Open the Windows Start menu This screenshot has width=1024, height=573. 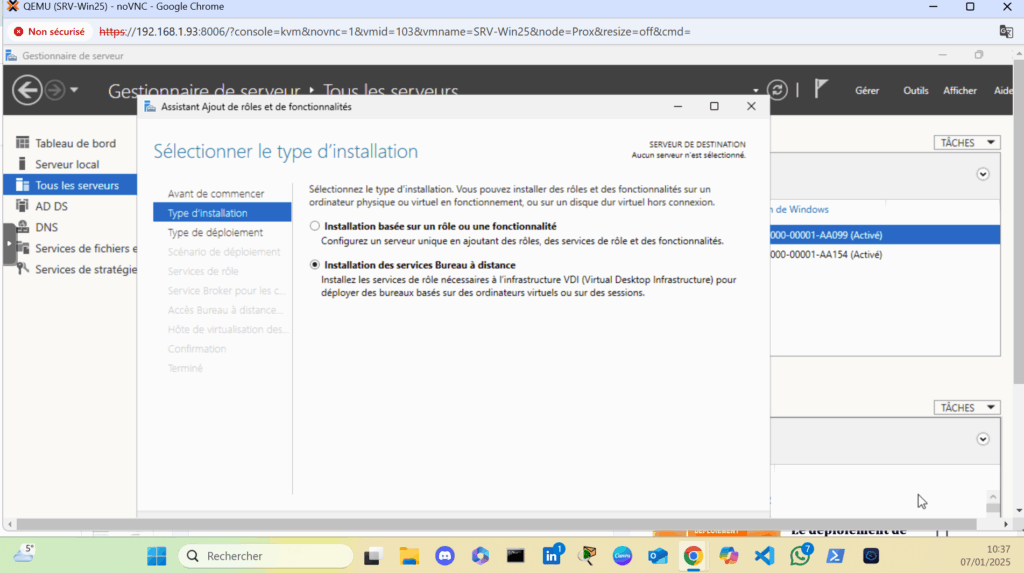[157, 556]
